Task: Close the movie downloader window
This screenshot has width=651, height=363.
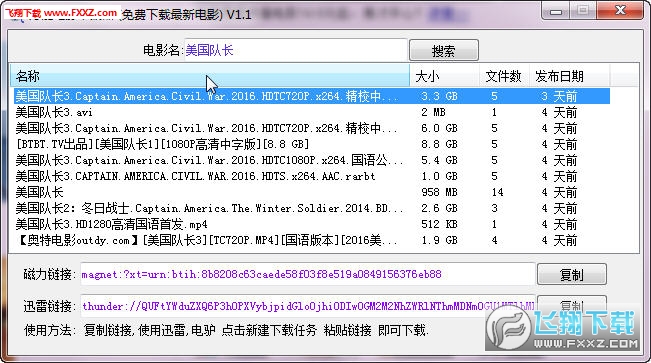Action: [620, 10]
